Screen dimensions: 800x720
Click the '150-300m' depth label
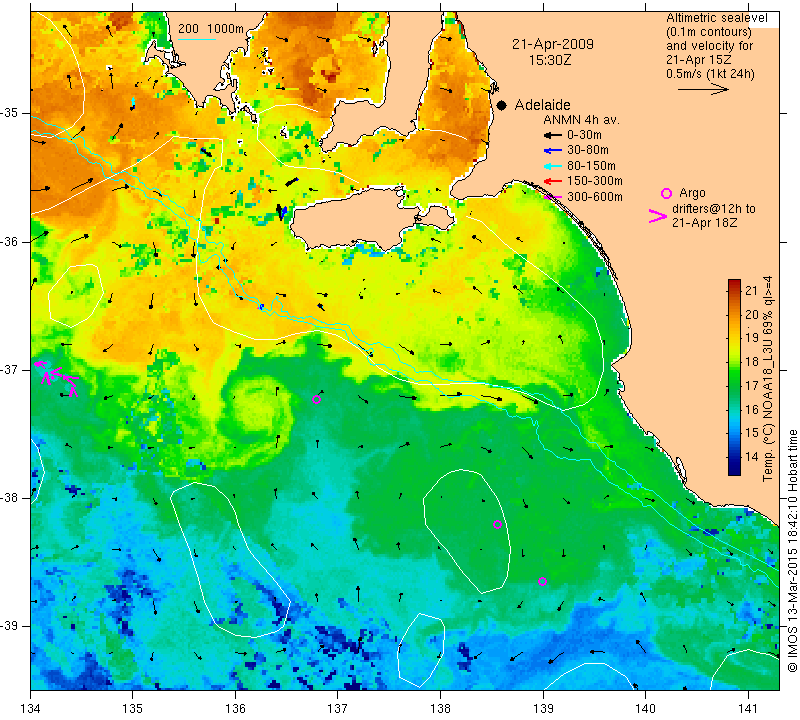(594, 181)
